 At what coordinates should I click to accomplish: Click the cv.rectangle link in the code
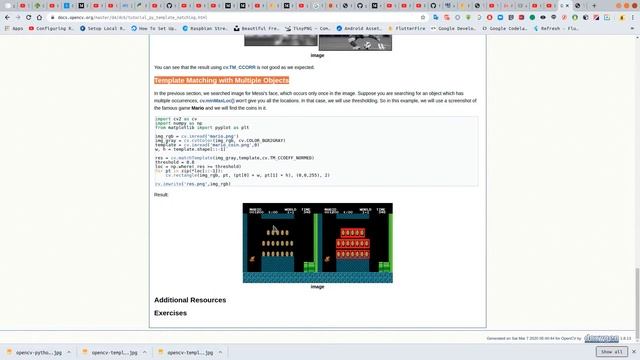click(182, 175)
